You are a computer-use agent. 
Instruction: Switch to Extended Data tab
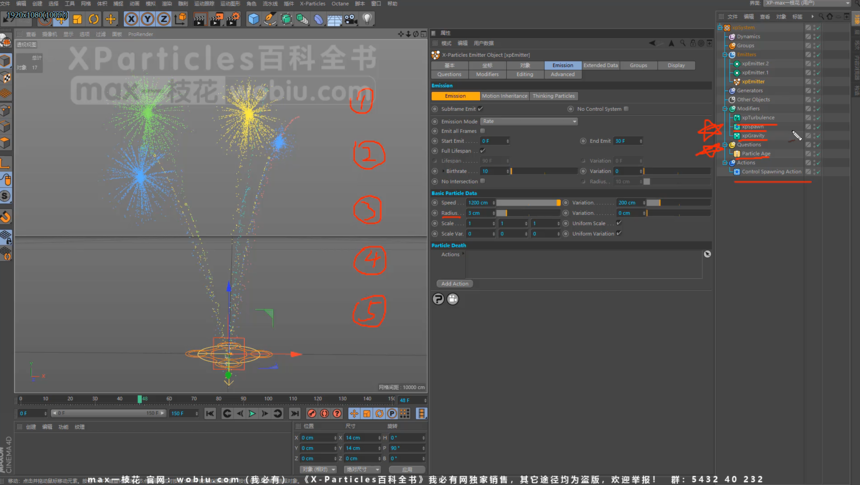click(601, 65)
